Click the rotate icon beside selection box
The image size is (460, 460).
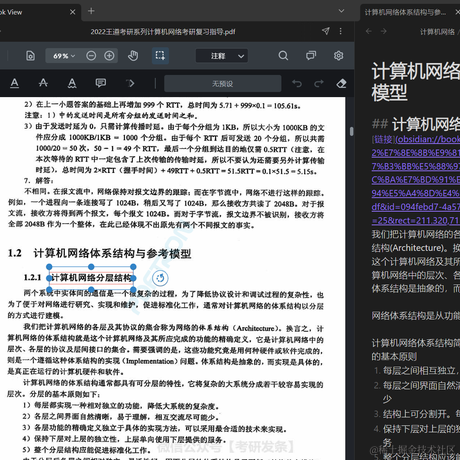point(160,278)
